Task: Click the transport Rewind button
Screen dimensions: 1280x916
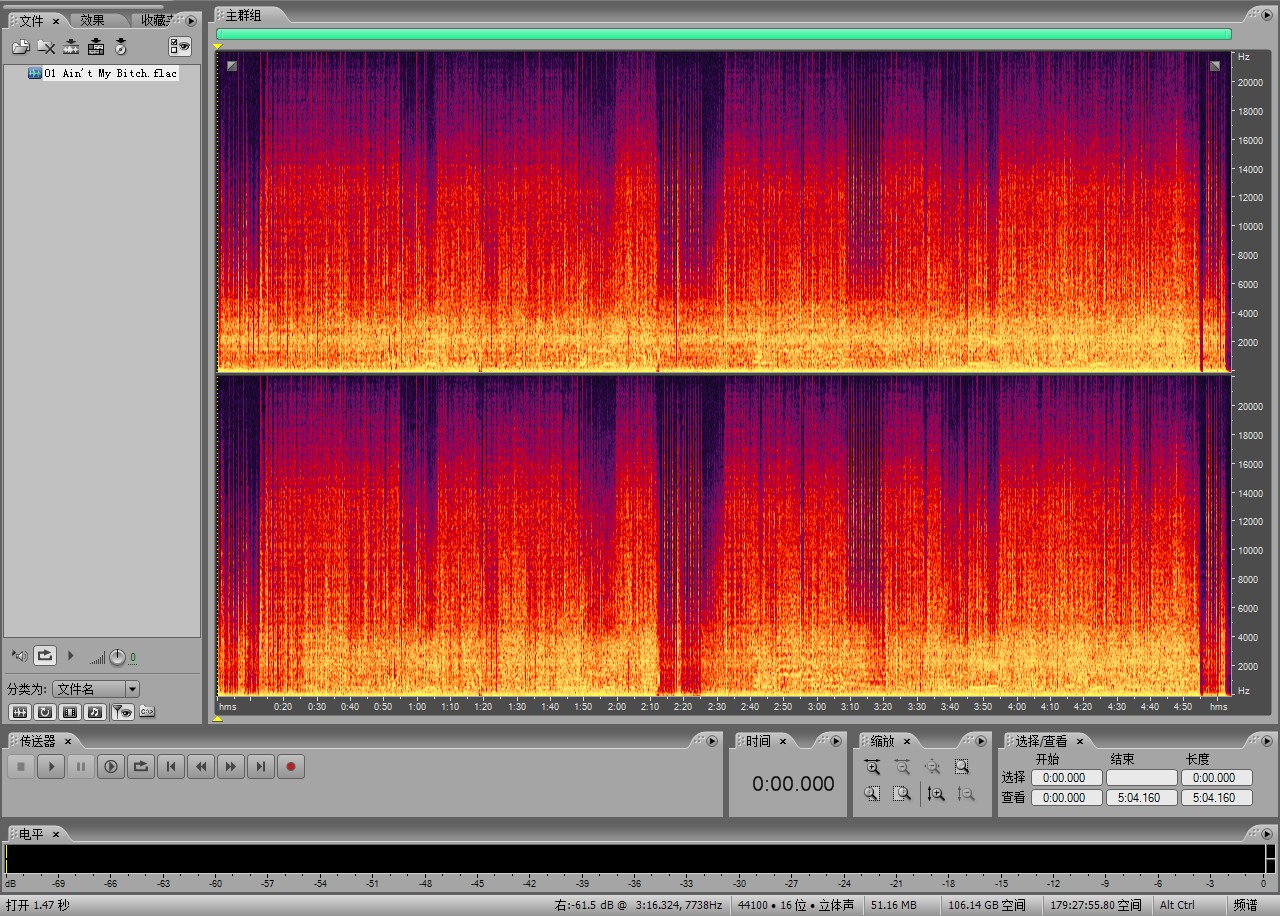Action: (201, 767)
